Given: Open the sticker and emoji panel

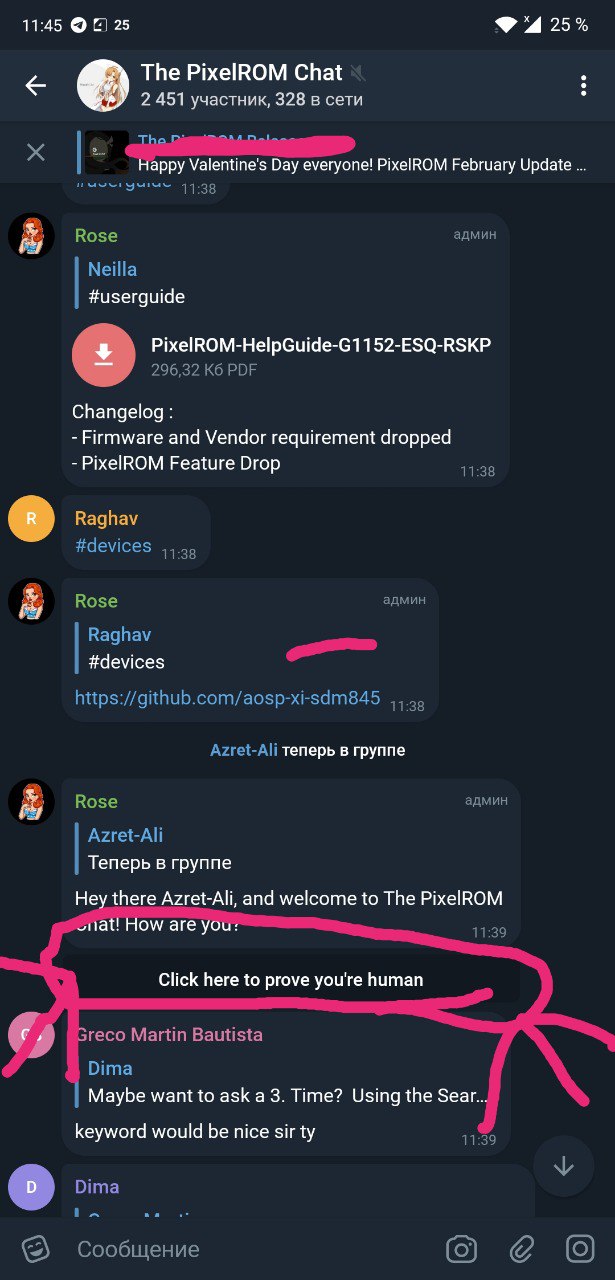Looking at the screenshot, I should [x=36, y=1249].
